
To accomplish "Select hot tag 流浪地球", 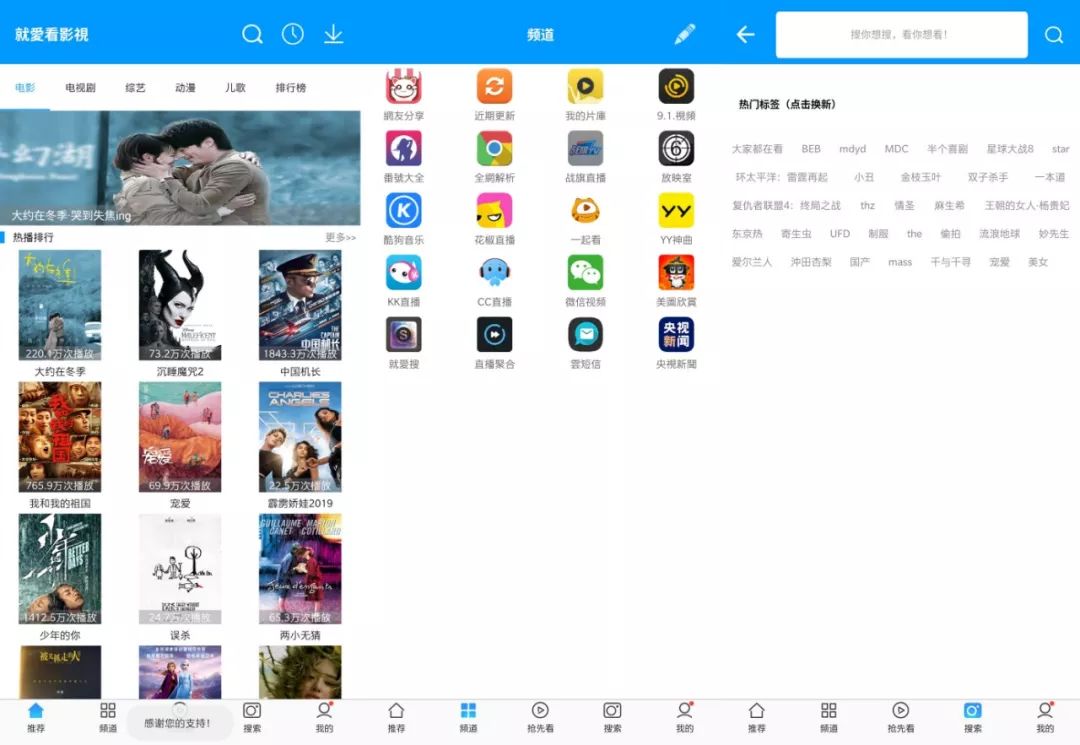I will tap(999, 234).
